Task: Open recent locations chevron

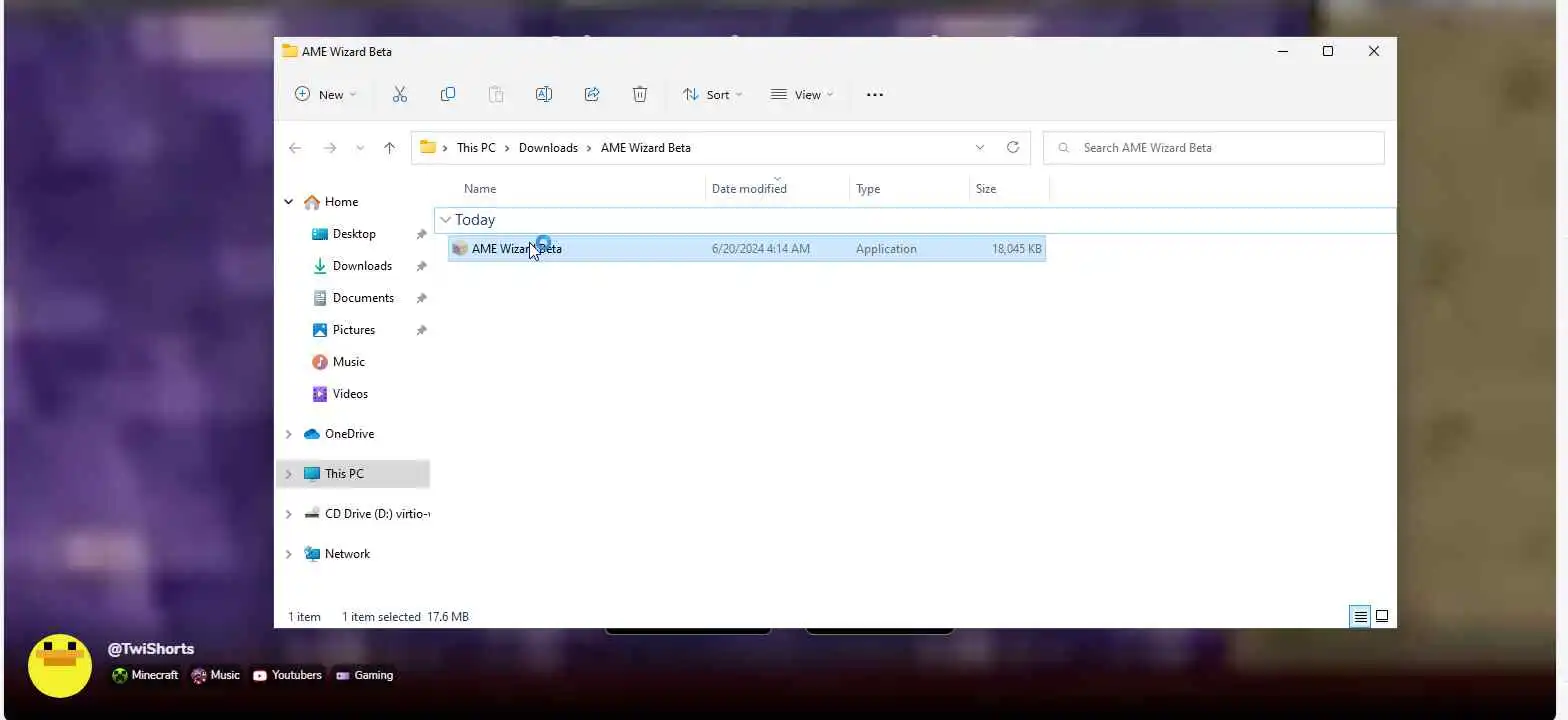Action: click(360, 148)
